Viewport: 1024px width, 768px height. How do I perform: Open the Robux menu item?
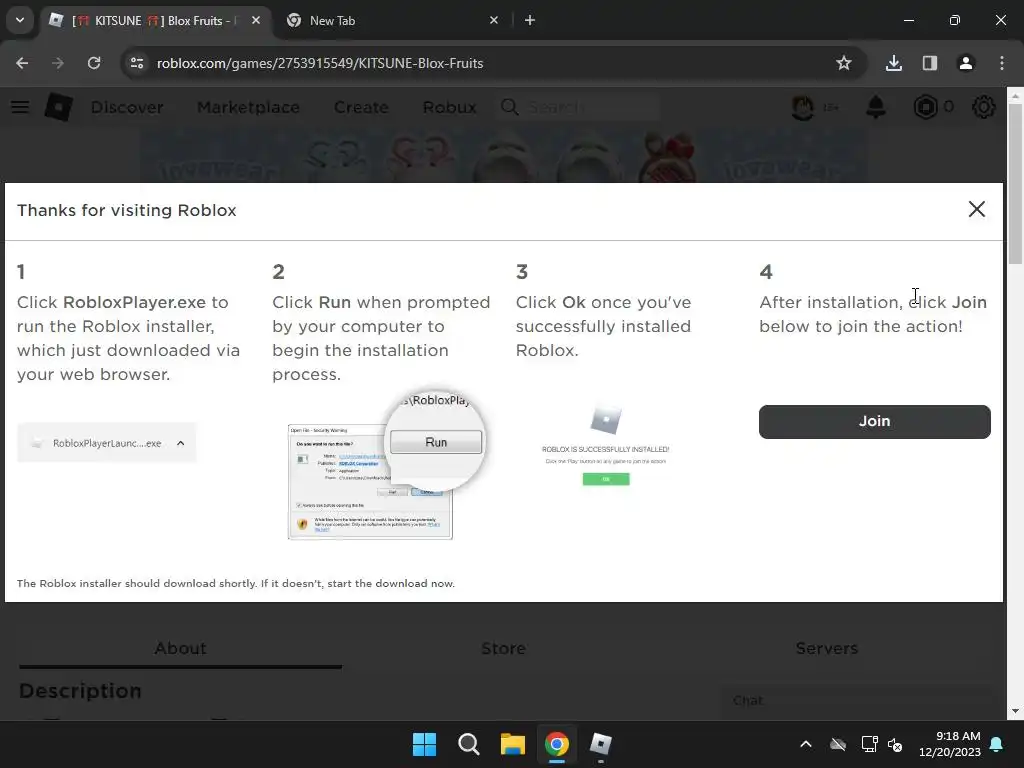[x=449, y=107]
